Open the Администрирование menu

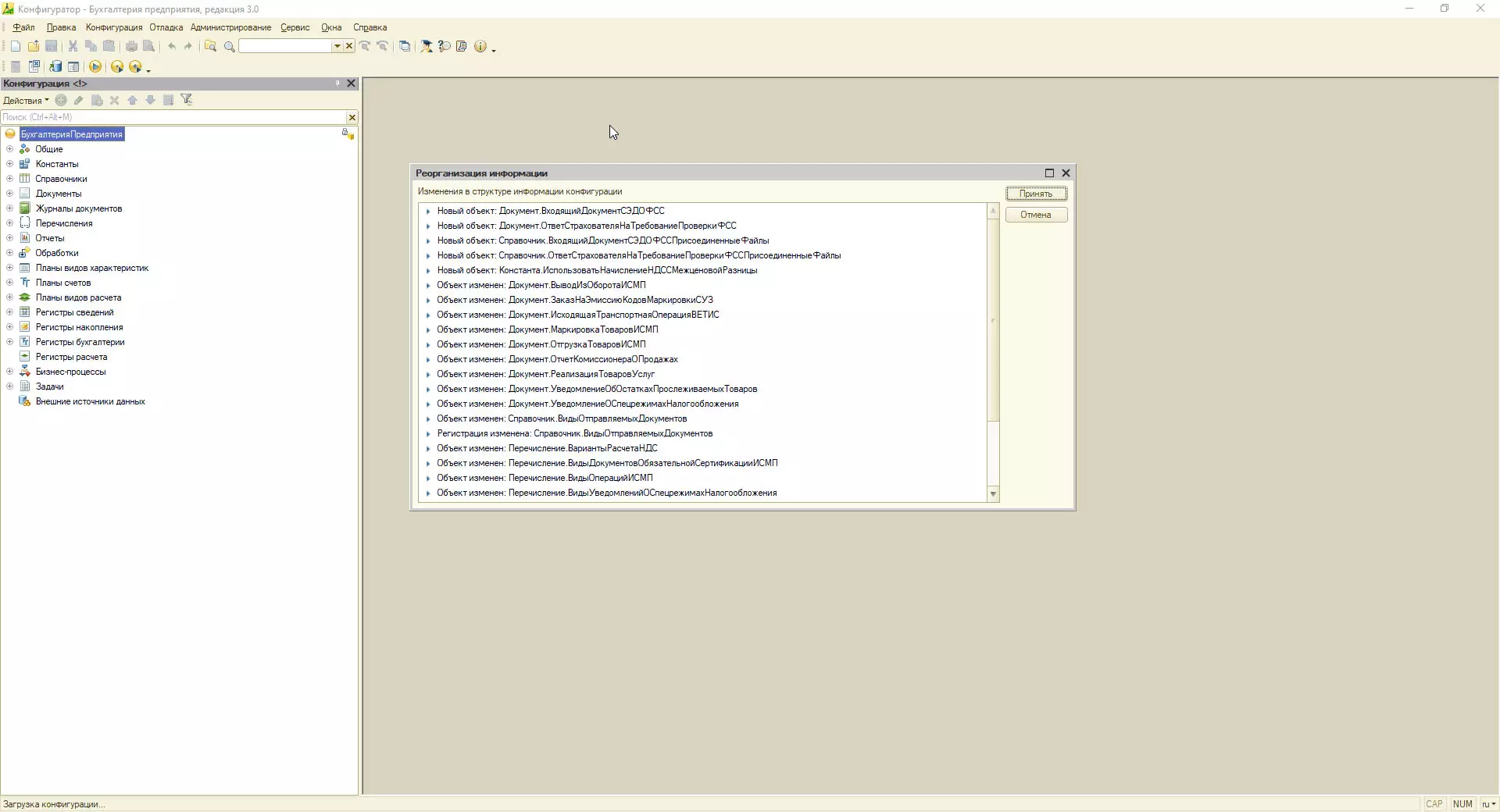pos(231,27)
